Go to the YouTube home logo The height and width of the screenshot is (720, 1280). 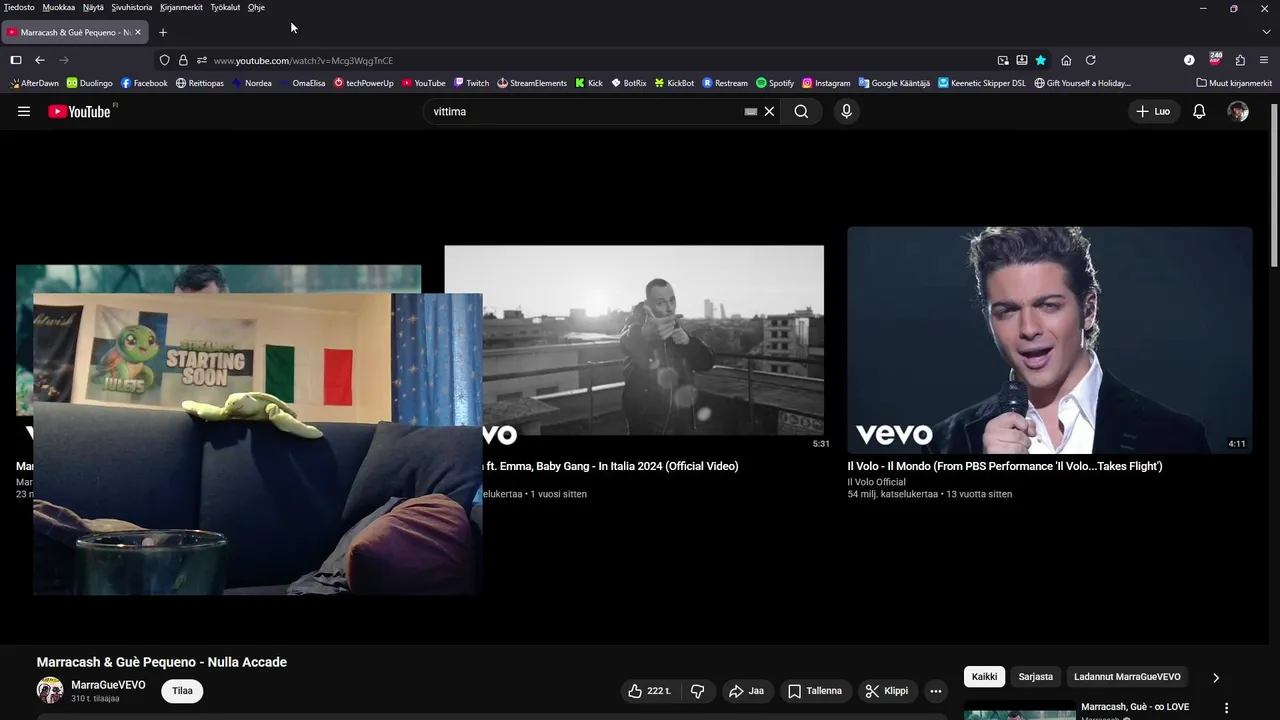tap(79, 111)
